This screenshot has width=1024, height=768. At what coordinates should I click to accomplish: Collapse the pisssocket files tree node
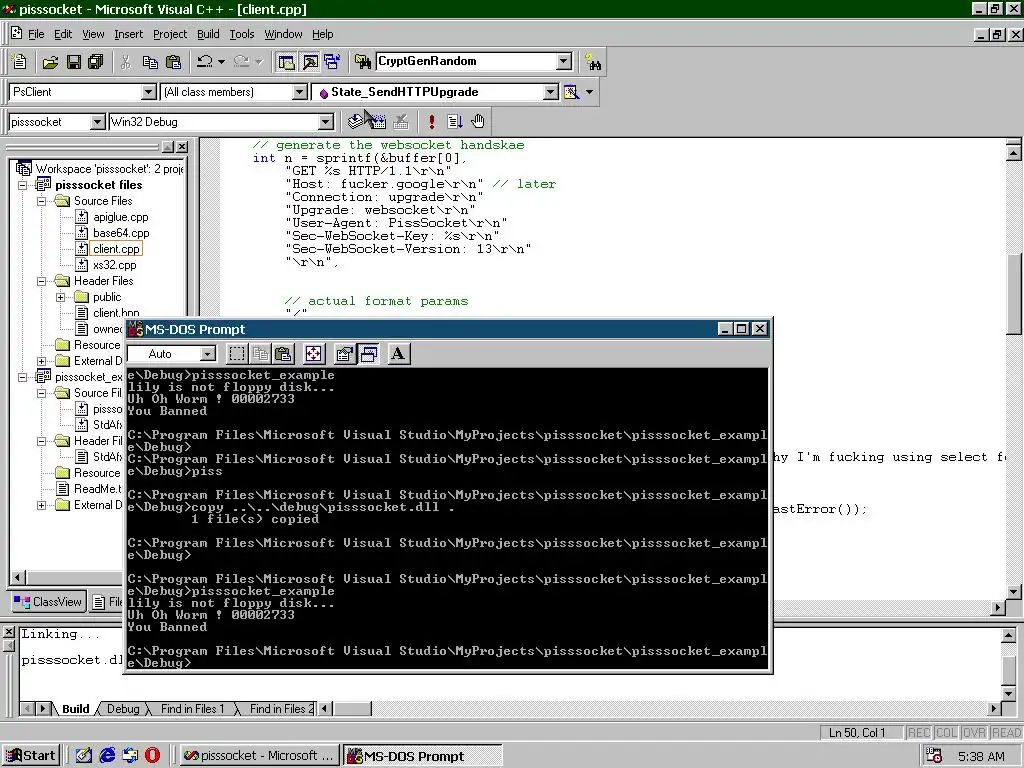[23, 185]
